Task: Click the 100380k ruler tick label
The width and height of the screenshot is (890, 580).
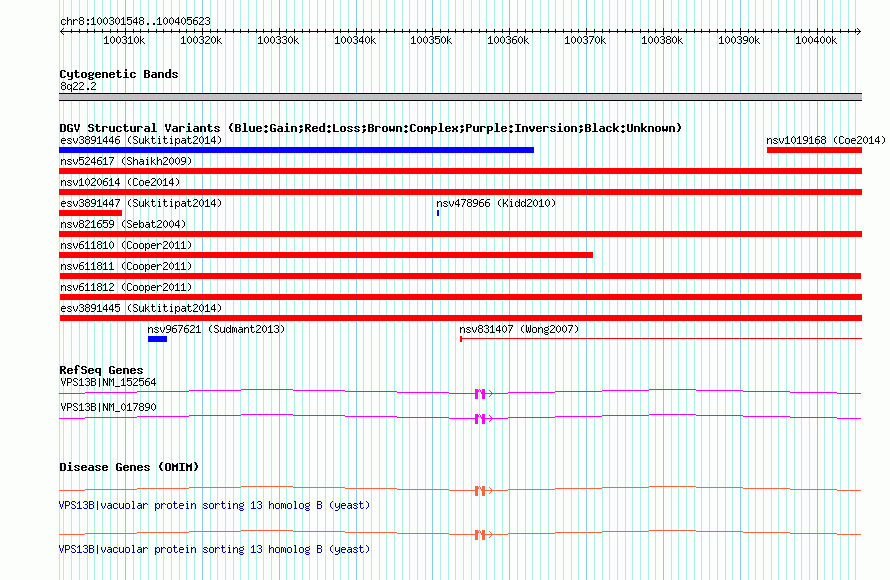Action: point(662,40)
